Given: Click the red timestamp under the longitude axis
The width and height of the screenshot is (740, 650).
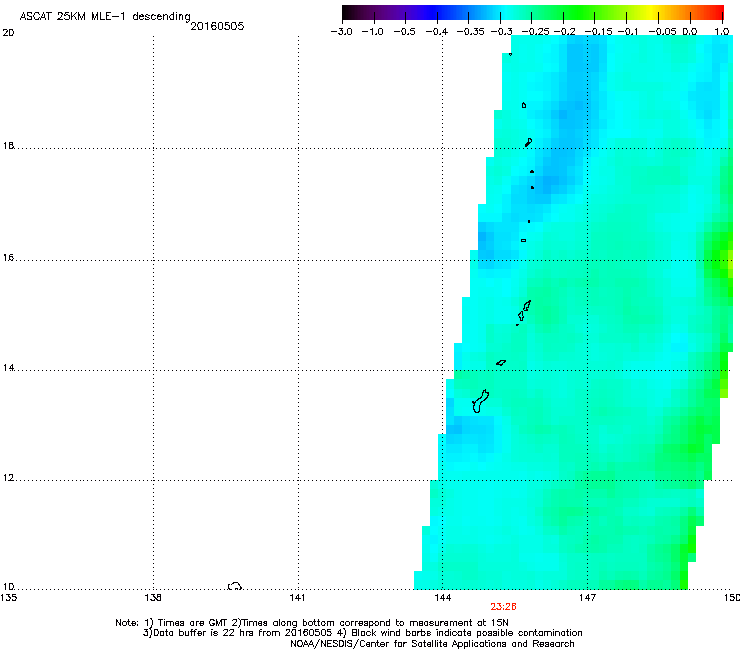Looking at the screenshot, I should [x=503, y=607].
